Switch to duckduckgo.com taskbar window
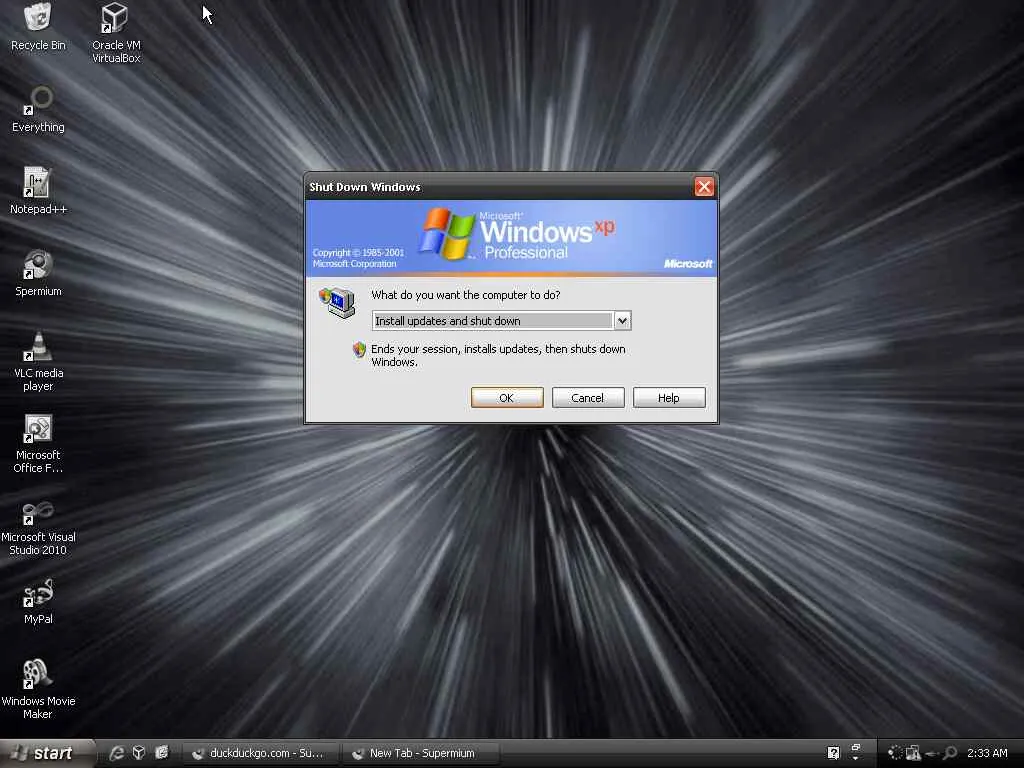Viewport: 1024px width, 768px height. [x=261, y=753]
